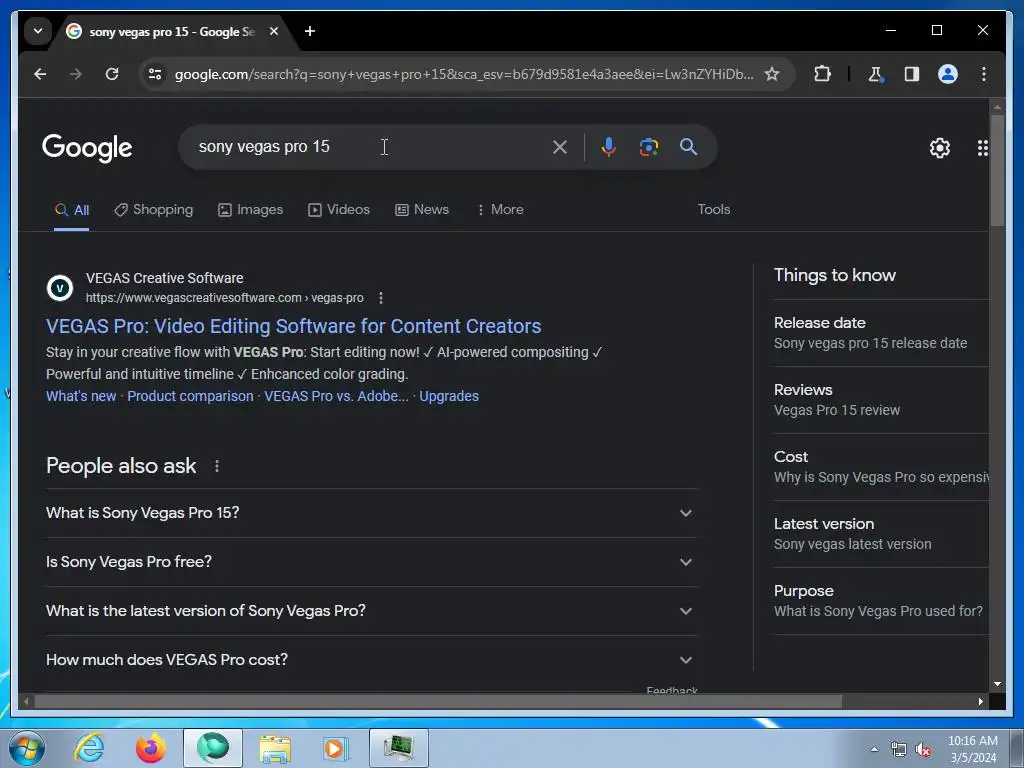Close the sony vegas pro 15 tab
Image resolution: width=1024 pixels, height=768 pixels.
(274, 31)
